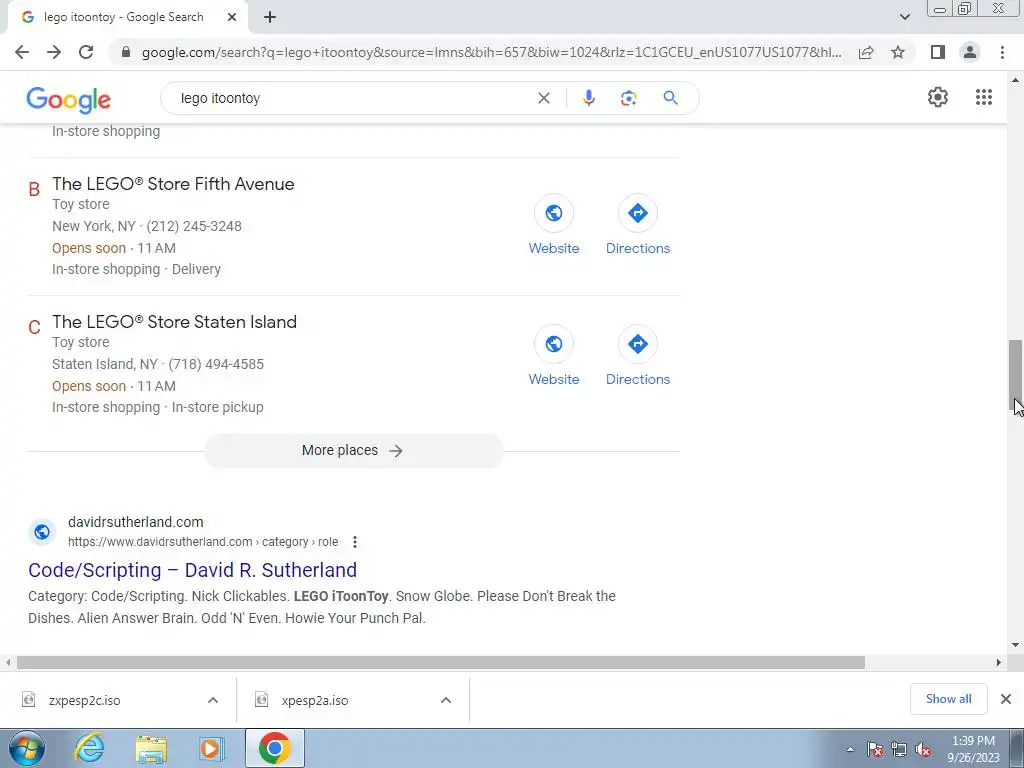Go forward to the next page
Viewport: 1024px width, 768px height.
[x=54, y=52]
